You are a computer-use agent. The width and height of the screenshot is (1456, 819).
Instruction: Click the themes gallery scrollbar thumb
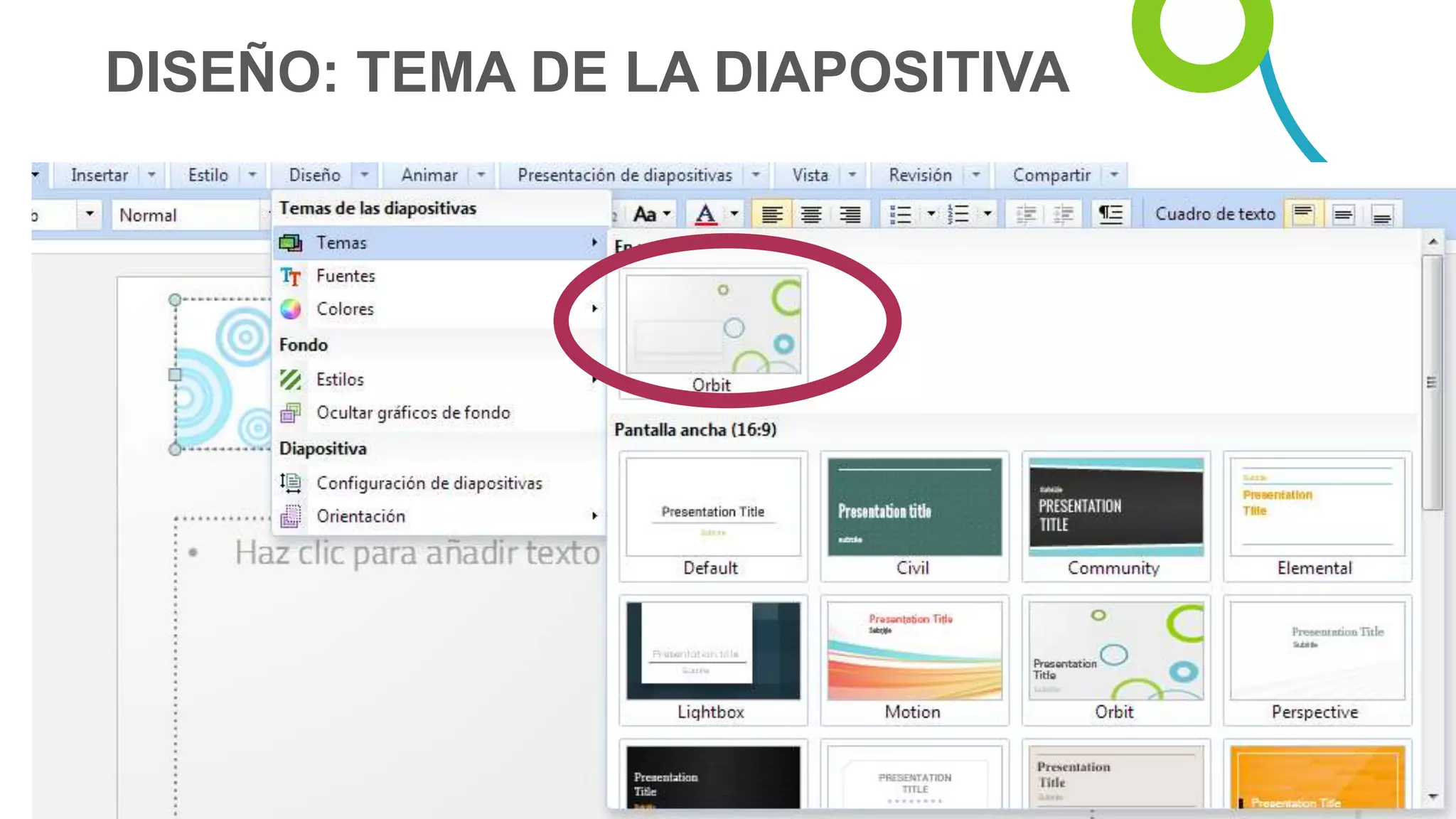point(1432,382)
